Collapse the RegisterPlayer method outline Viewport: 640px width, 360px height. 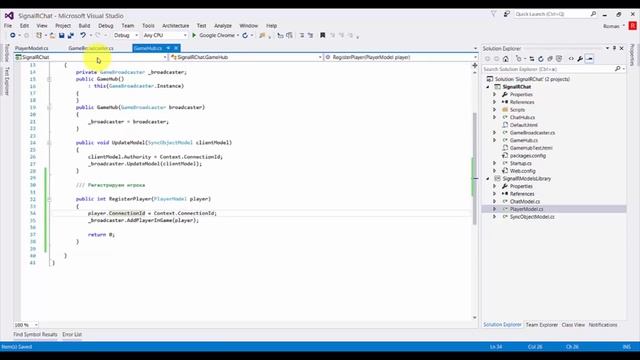click(x=49, y=199)
